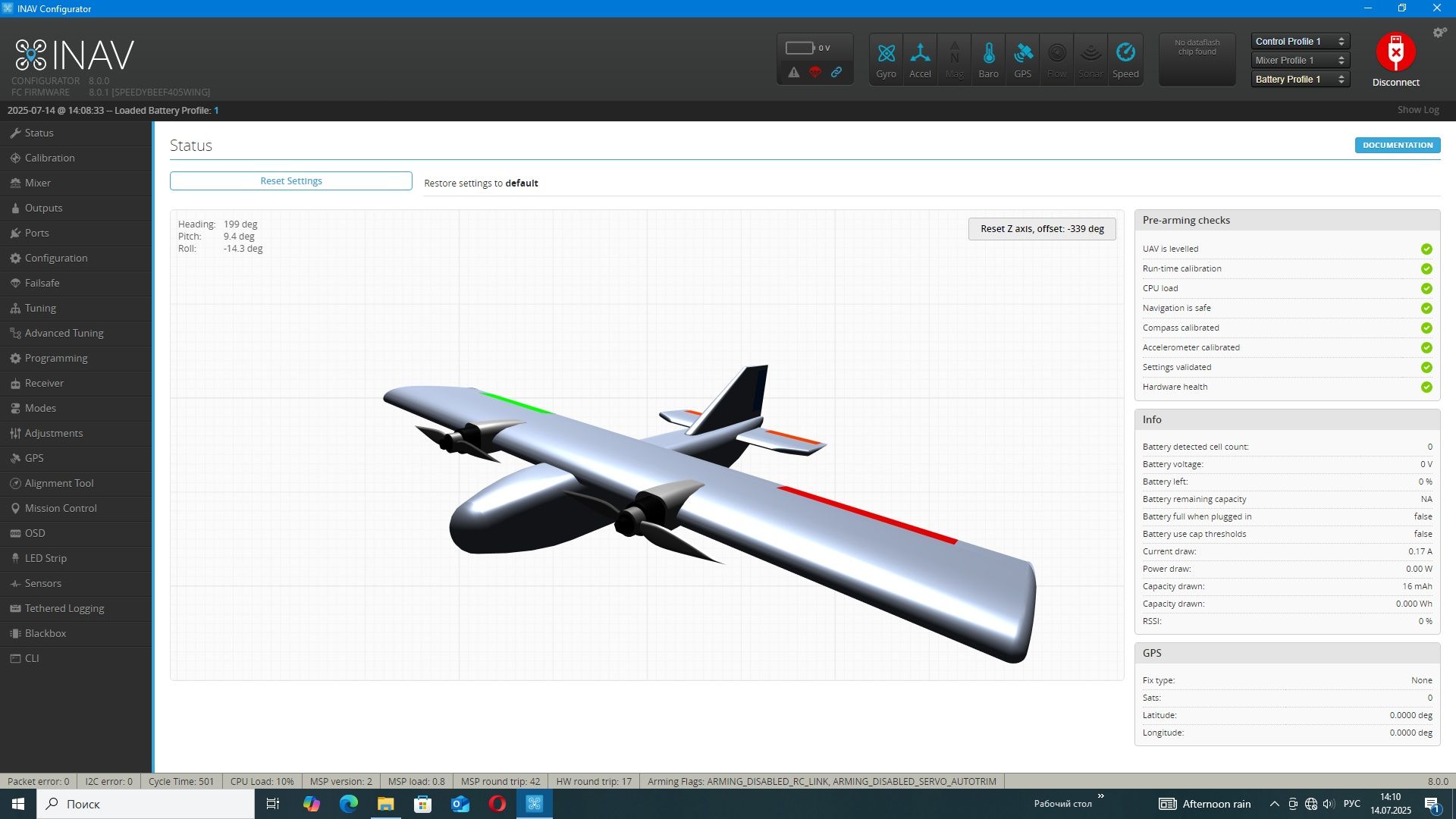This screenshot has height=819, width=1456.
Task: Open Microsoft Store from taskbar
Action: 422,804
